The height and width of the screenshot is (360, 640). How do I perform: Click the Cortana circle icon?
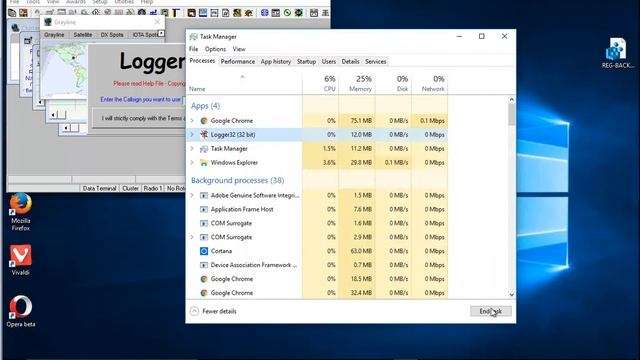(204, 251)
